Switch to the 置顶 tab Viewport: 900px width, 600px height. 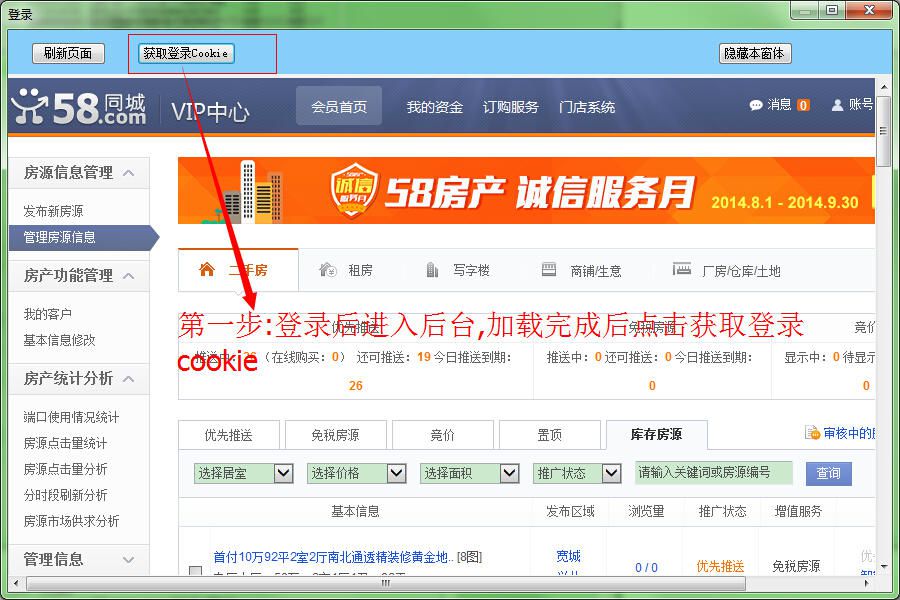point(550,435)
